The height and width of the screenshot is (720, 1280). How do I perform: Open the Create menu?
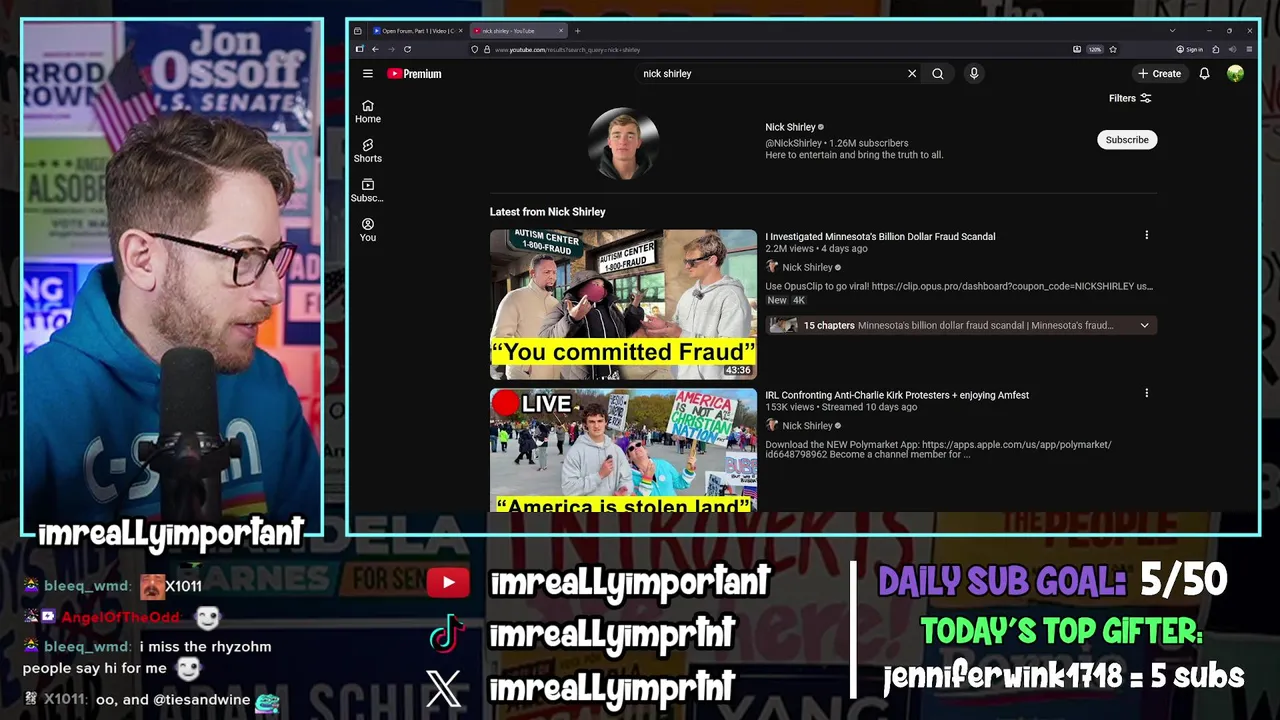[x=1160, y=74]
